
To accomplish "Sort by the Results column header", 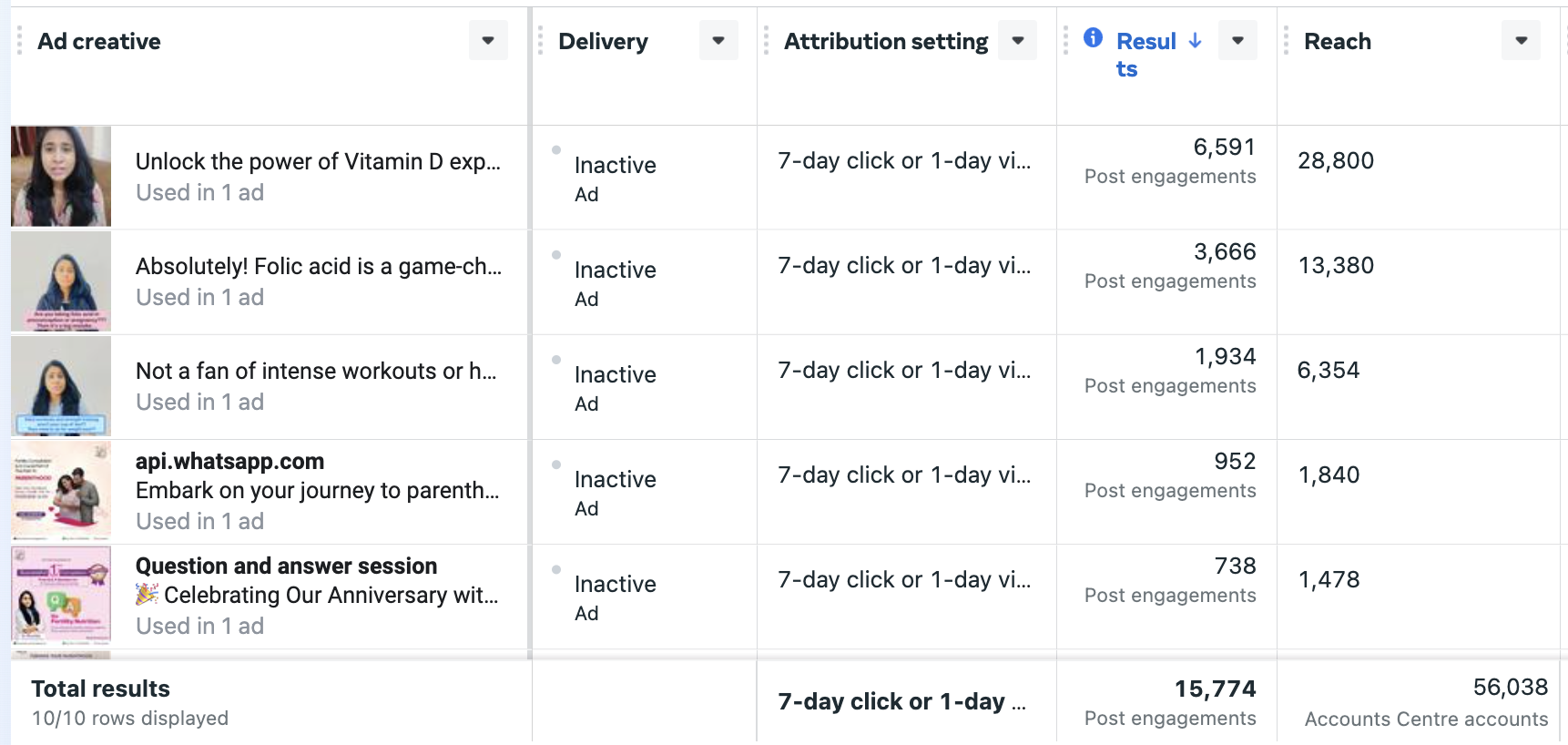I will point(1145,42).
